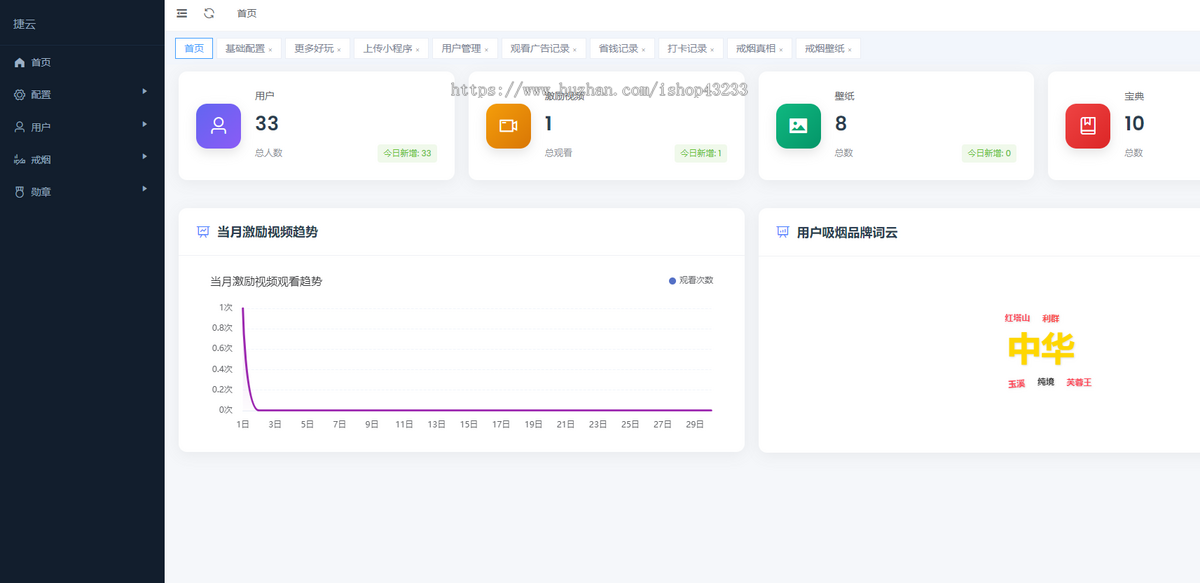Expand the 勋章 sidebar submenu arrow
1200x583 pixels.
145,188
